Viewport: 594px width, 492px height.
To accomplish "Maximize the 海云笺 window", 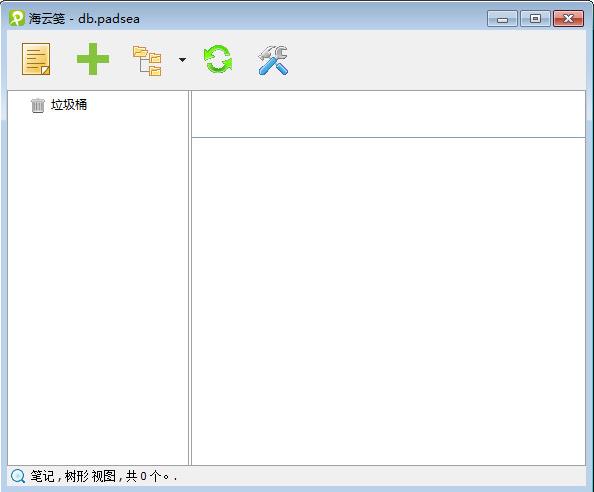I will 535,19.
